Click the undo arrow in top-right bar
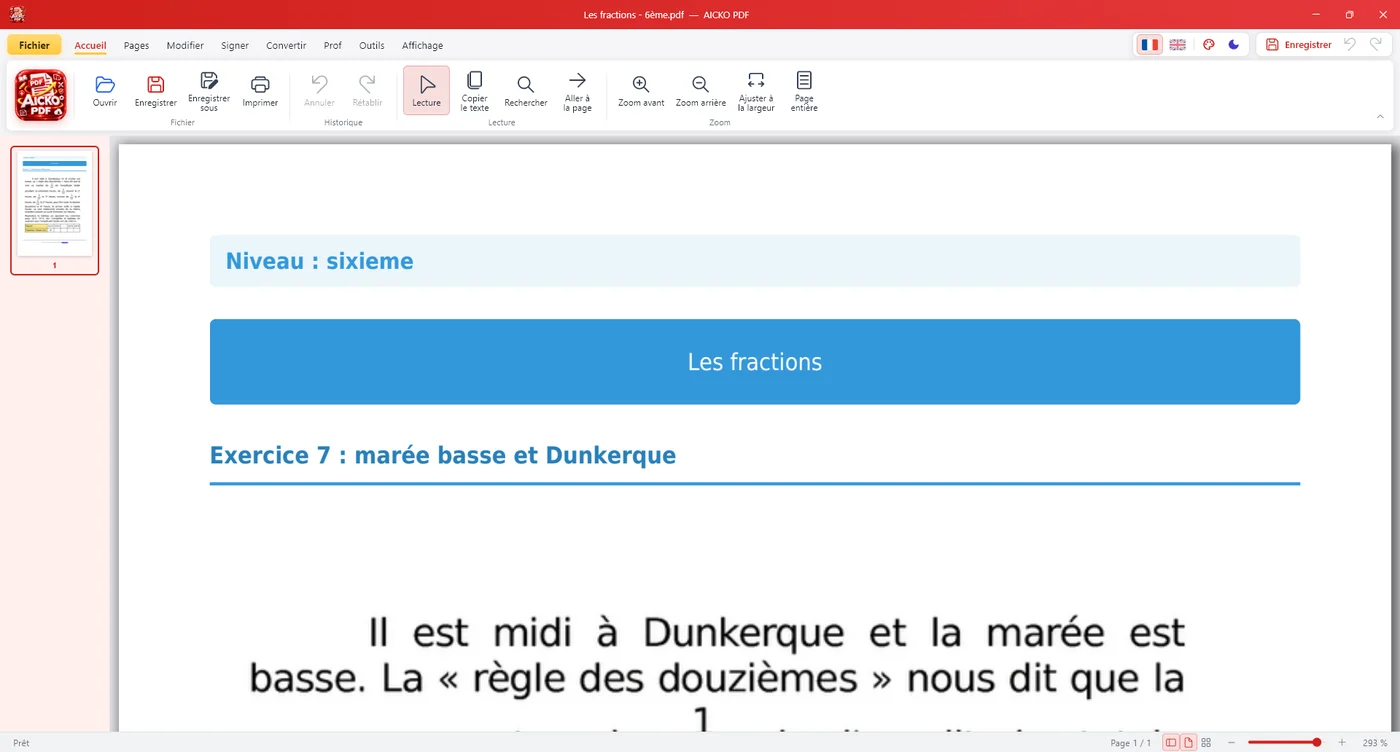The height and width of the screenshot is (752, 1400). pyautogui.click(x=1350, y=45)
